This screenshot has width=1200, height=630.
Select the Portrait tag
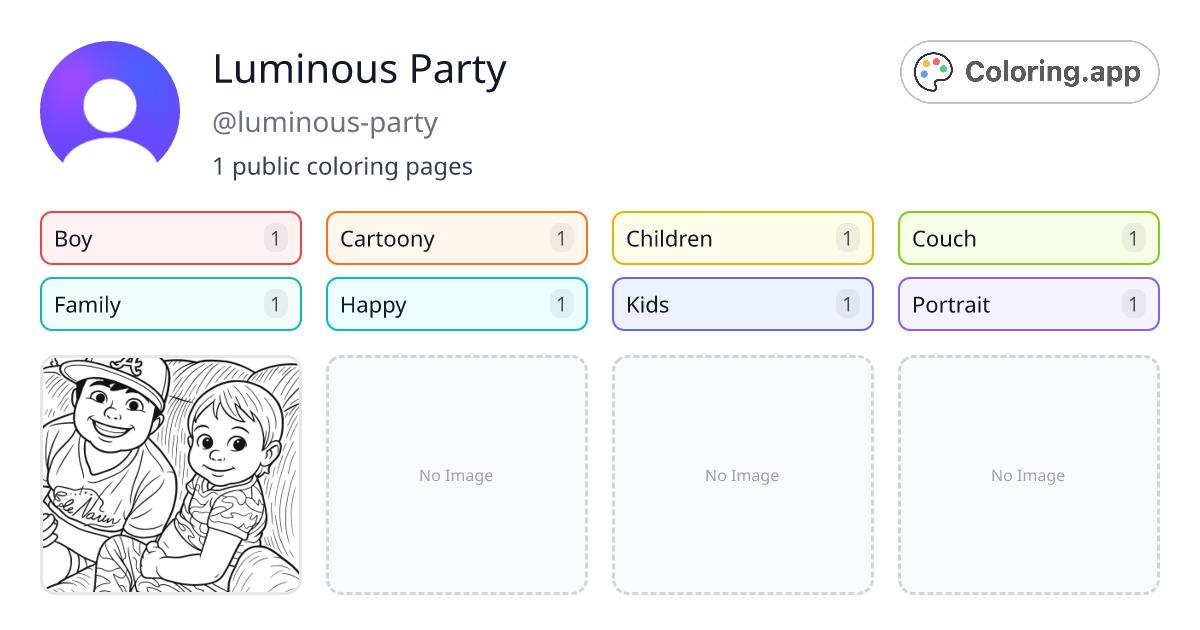[1028, 304]
